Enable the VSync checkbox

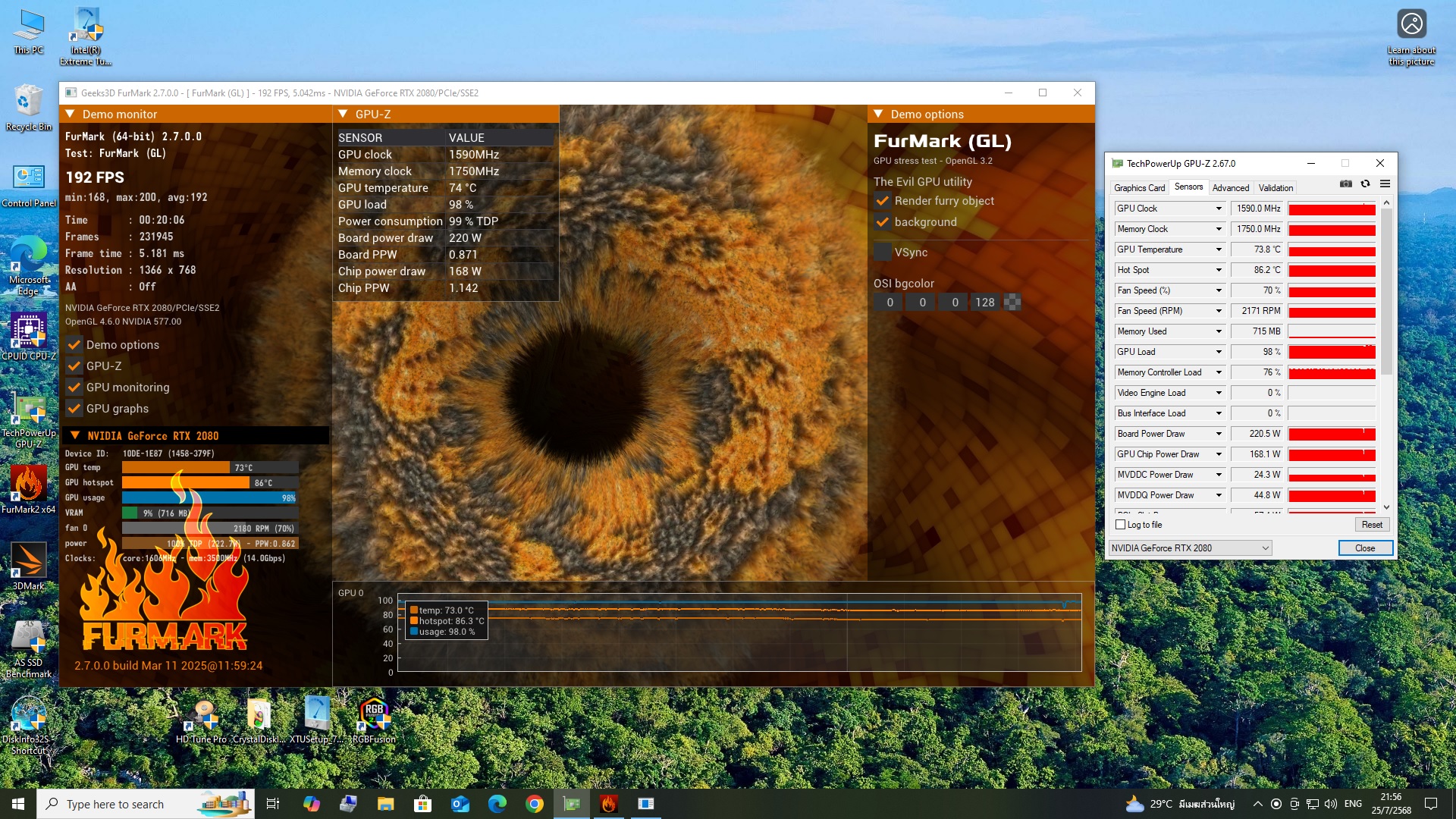(883, 253)
